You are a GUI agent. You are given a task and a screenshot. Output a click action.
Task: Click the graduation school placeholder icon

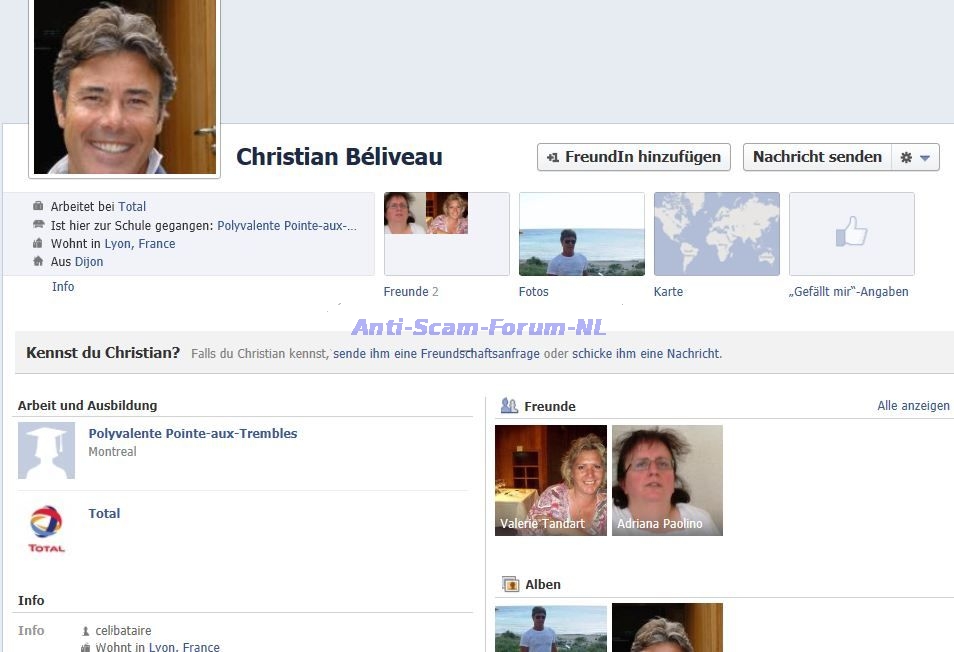point(46,450)
